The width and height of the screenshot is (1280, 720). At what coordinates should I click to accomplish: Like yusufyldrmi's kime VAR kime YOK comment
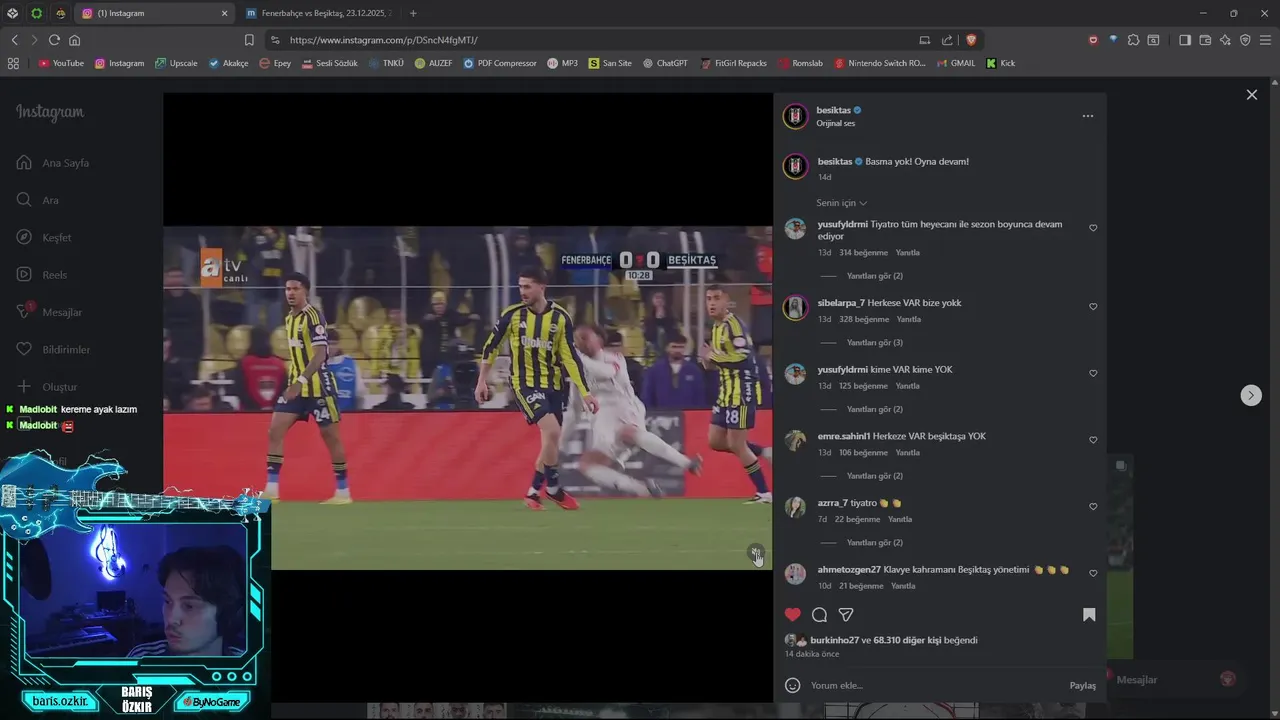point(1093,373)
